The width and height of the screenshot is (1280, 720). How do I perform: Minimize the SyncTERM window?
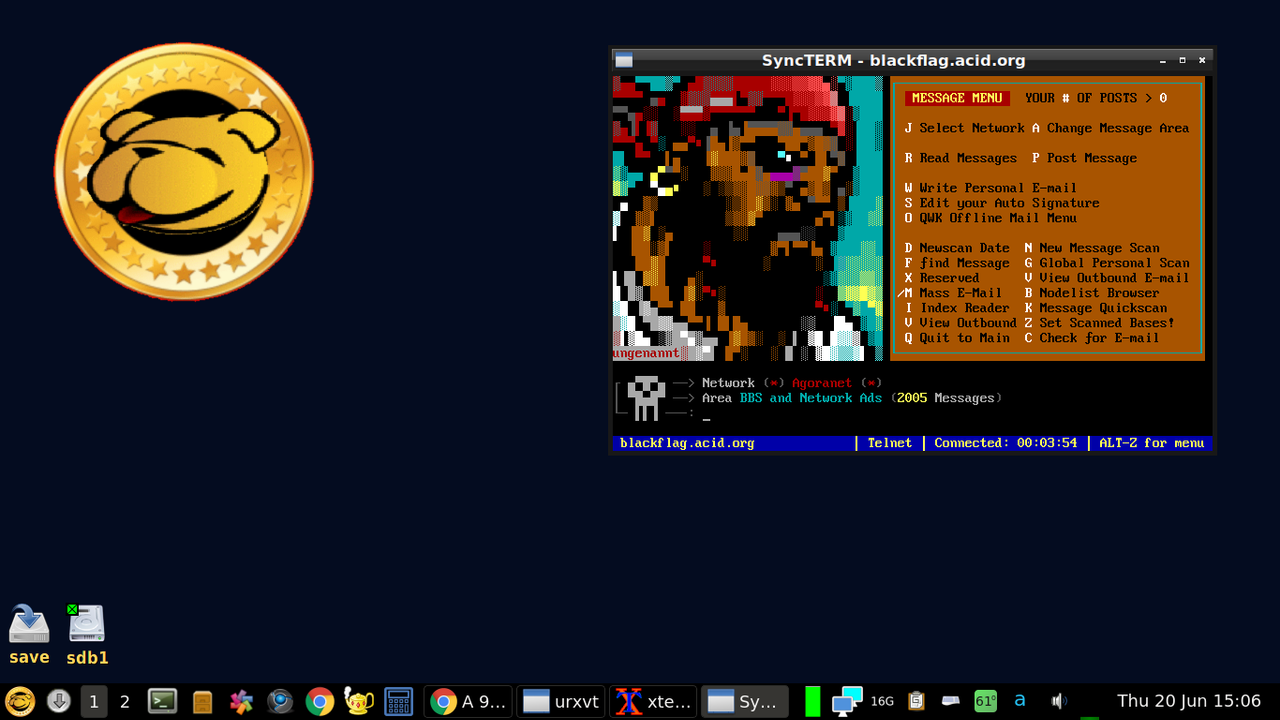(1163, 60)
